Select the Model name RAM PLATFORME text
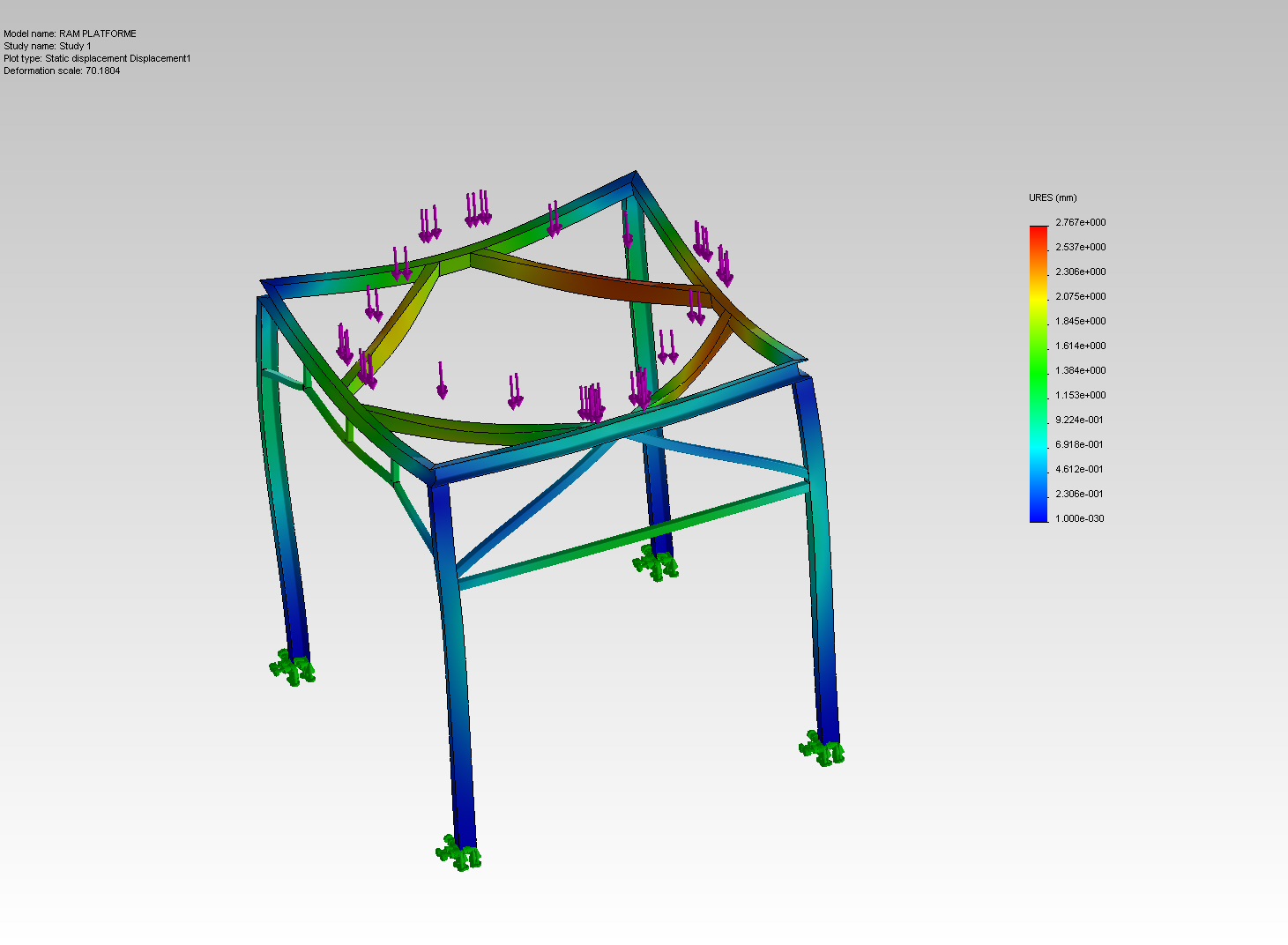 [70, 33]
